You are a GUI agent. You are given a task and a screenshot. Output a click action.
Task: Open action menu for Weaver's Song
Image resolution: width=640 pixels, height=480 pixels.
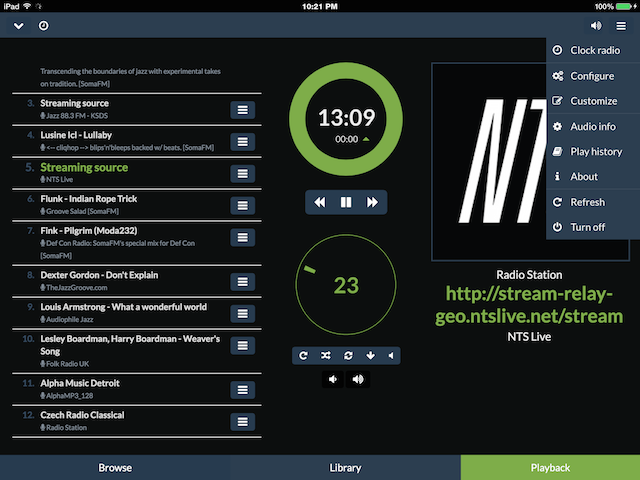click(x=242, y=345)
